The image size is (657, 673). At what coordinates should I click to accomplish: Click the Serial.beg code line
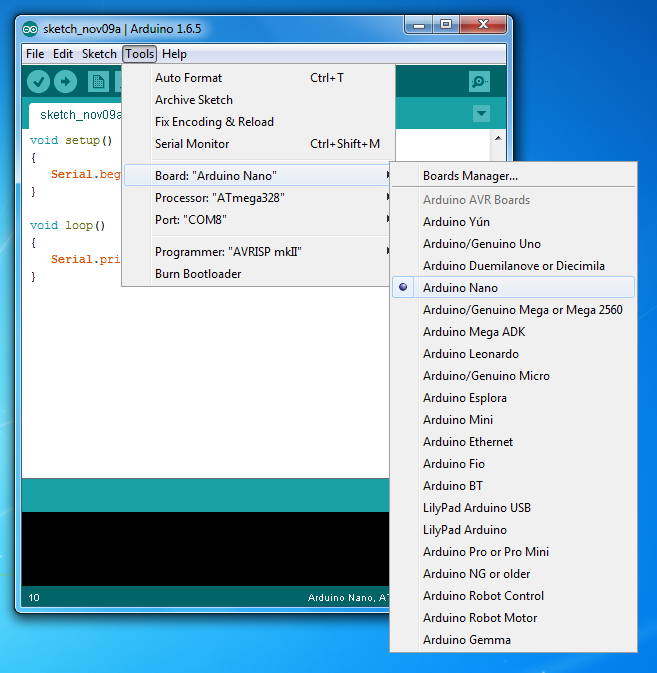point(86,174)
